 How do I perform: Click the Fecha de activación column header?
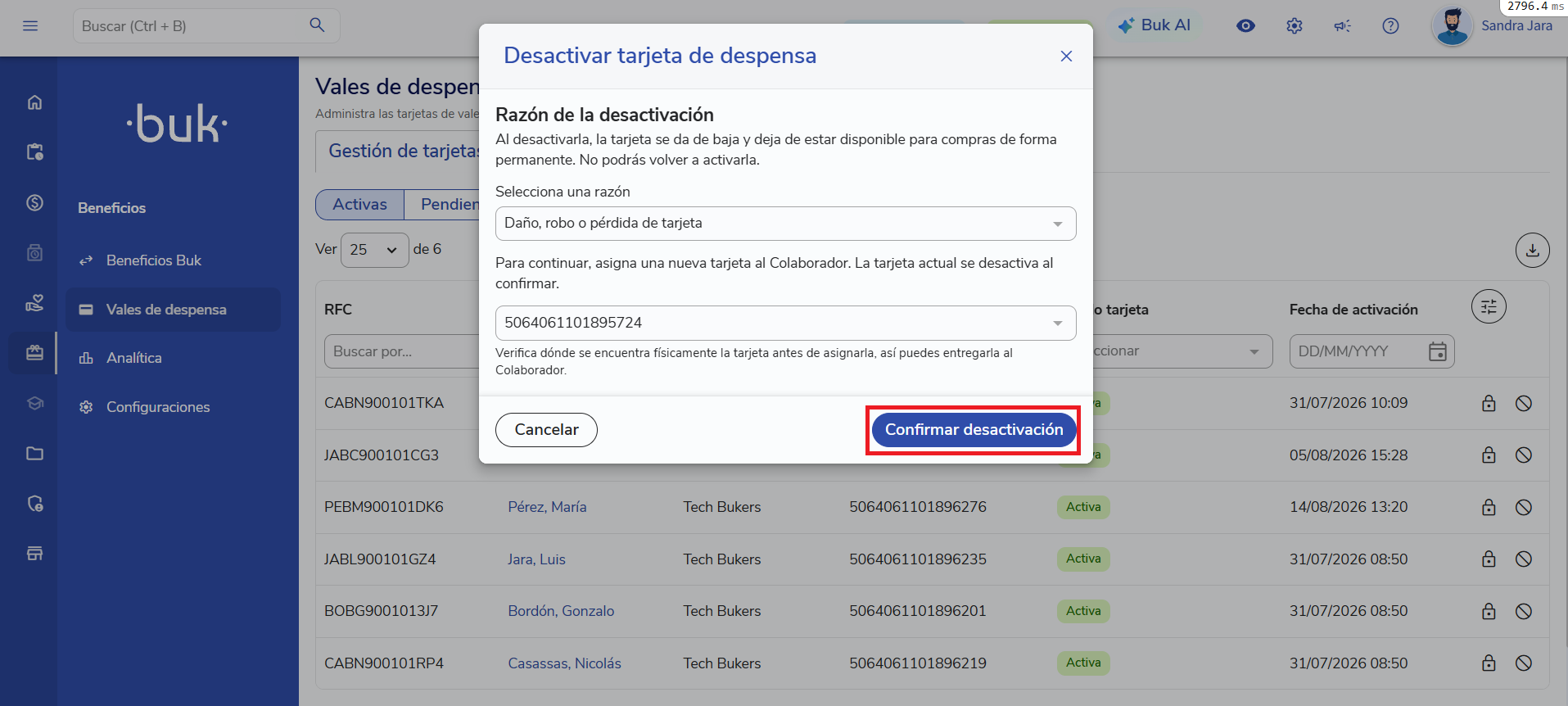click(1353, 310)
